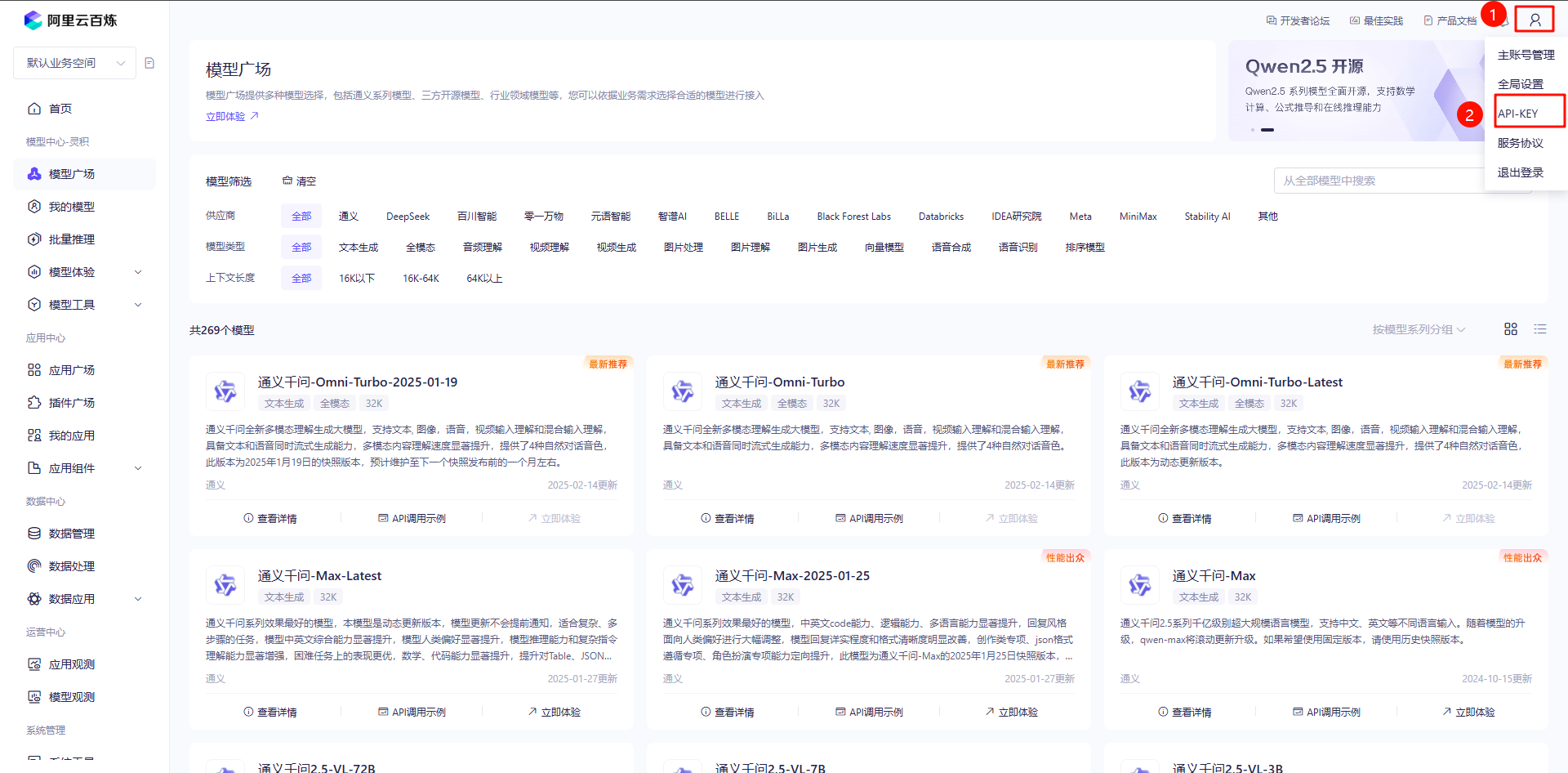
Task: Switch to grid view layout icon
Action: tap(1511, 329)
